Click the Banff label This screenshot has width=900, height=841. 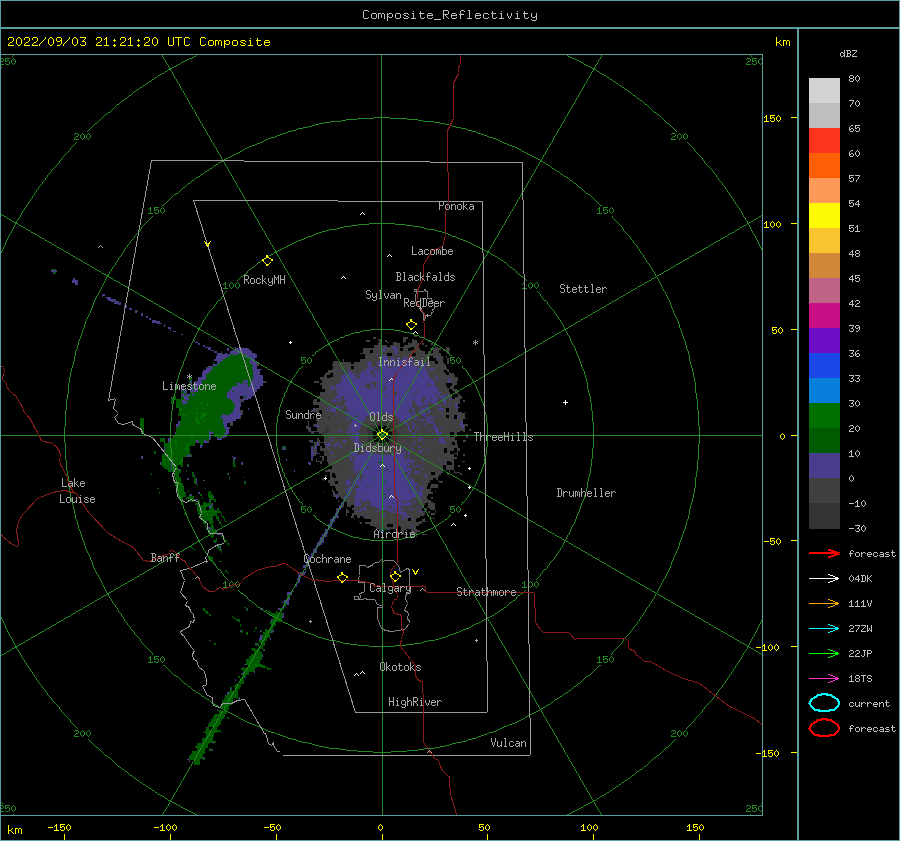pyautogui.click(x=165, y=557)
